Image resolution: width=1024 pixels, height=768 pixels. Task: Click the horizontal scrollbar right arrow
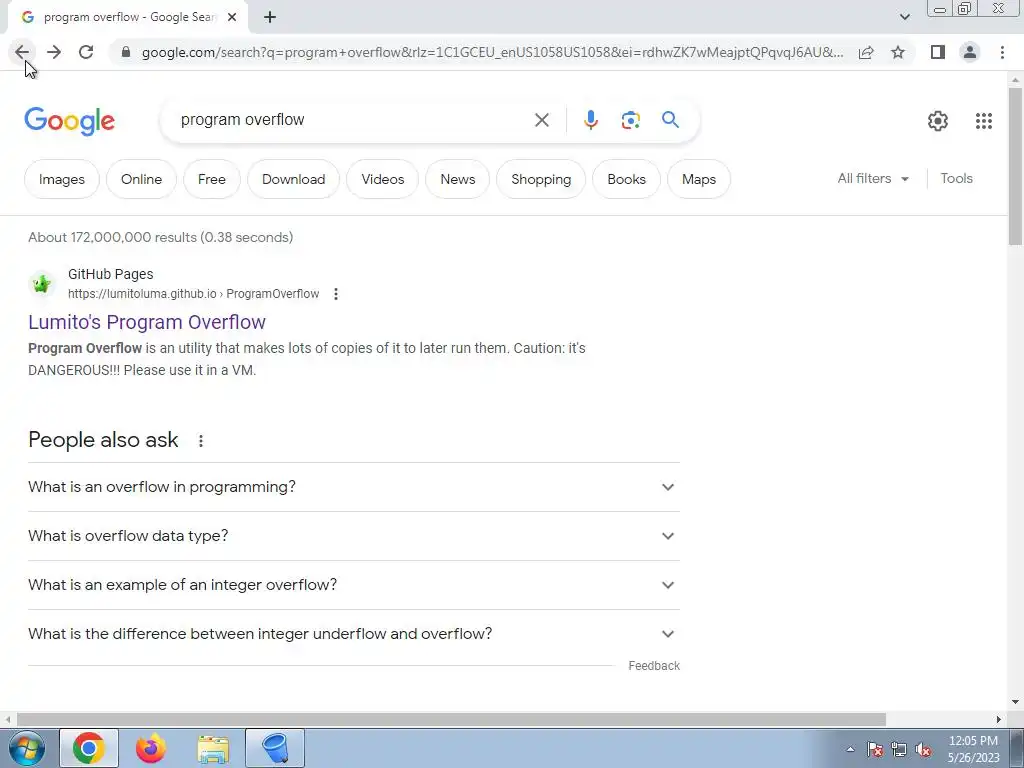(999, 720)
